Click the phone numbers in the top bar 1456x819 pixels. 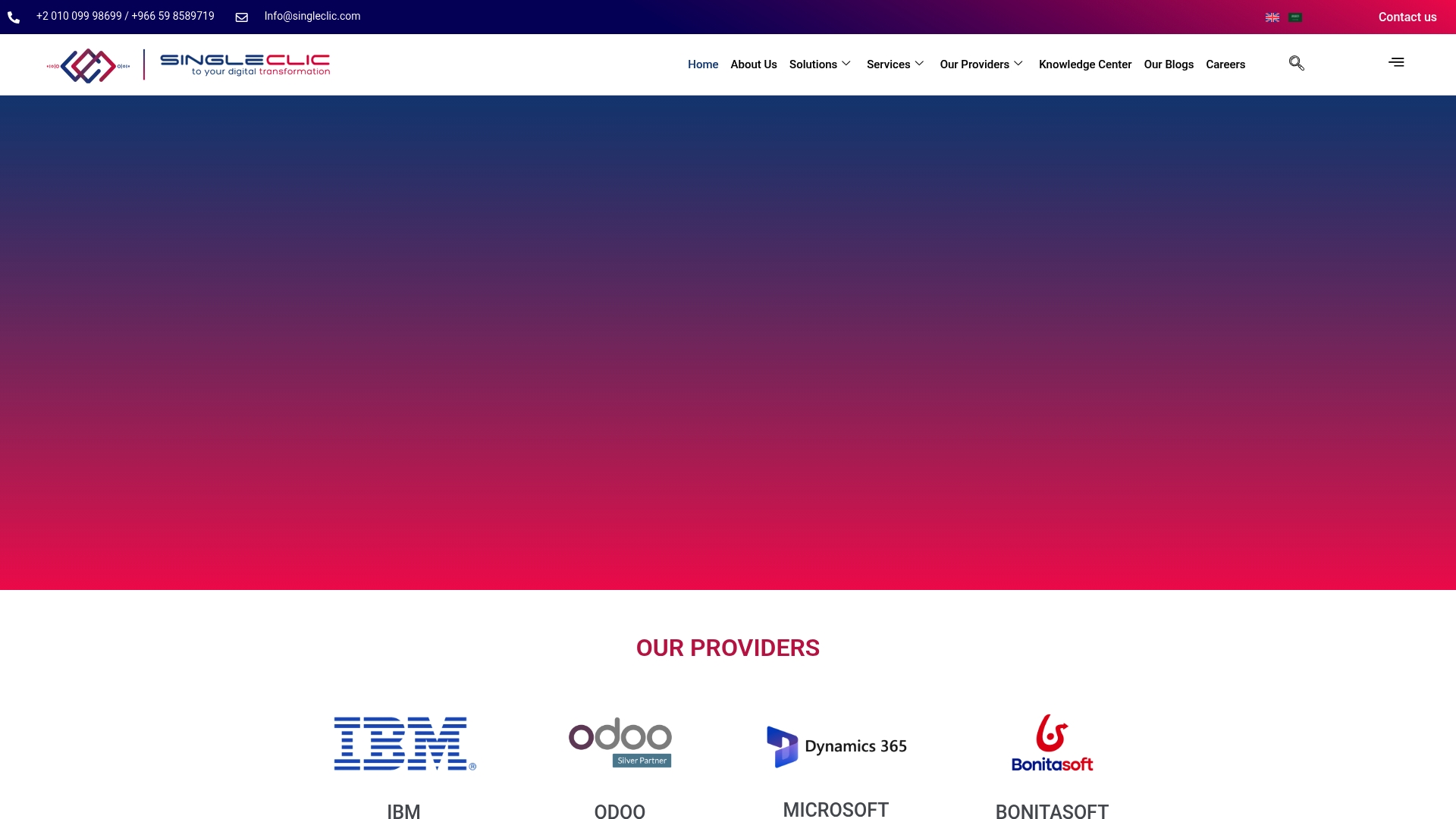tap(126, 15)
